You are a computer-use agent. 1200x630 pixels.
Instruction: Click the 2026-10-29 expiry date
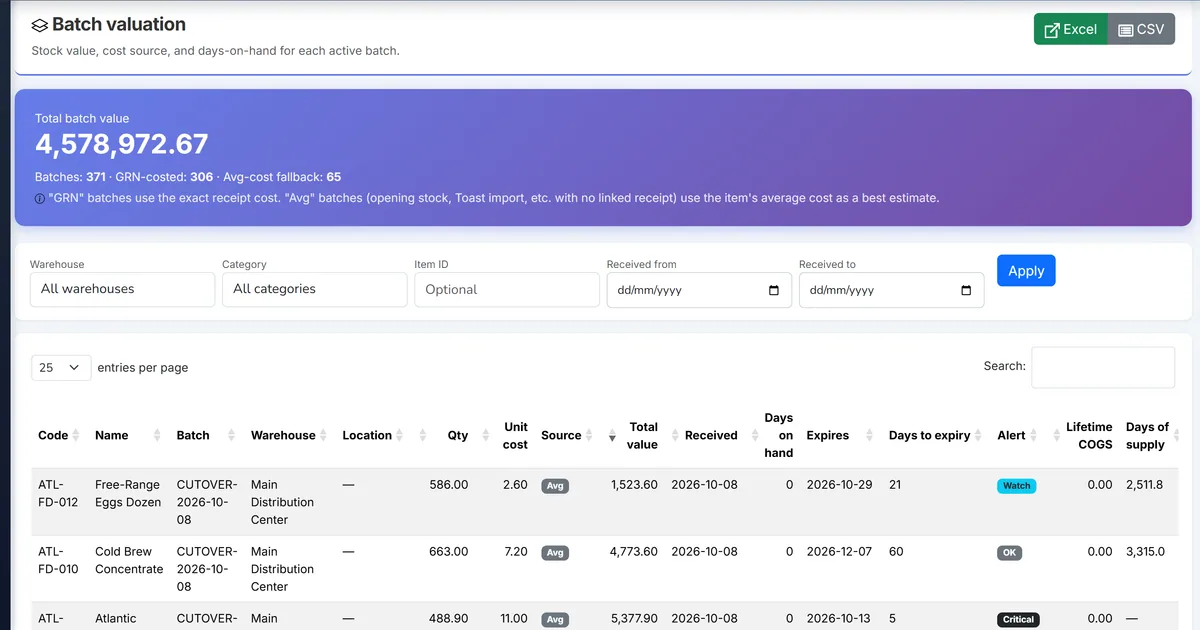pyautogui.click(x=839, y=484)
